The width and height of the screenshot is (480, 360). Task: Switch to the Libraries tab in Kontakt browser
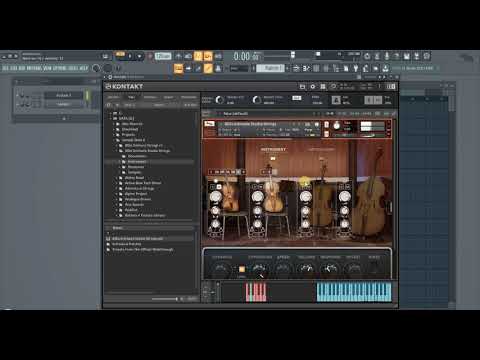click(x=113, y=97)
